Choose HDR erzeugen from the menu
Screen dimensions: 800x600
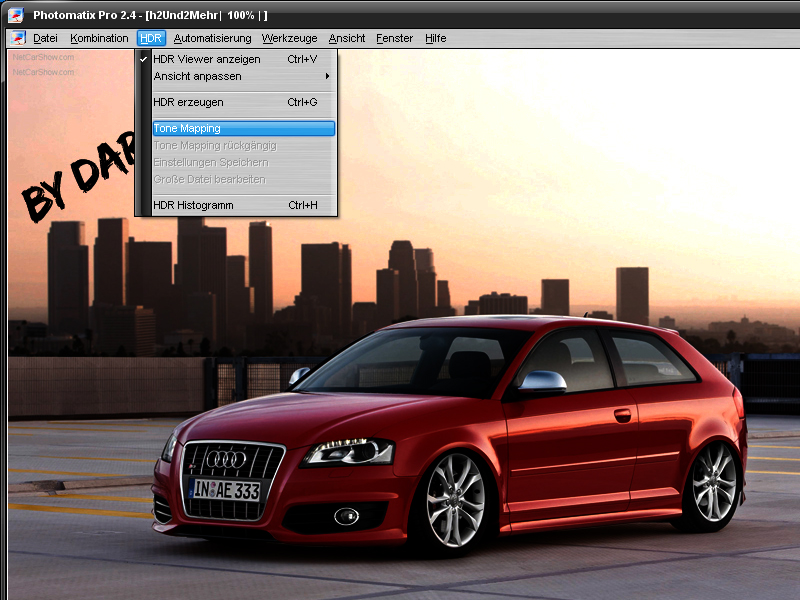[x=188, y=102]
